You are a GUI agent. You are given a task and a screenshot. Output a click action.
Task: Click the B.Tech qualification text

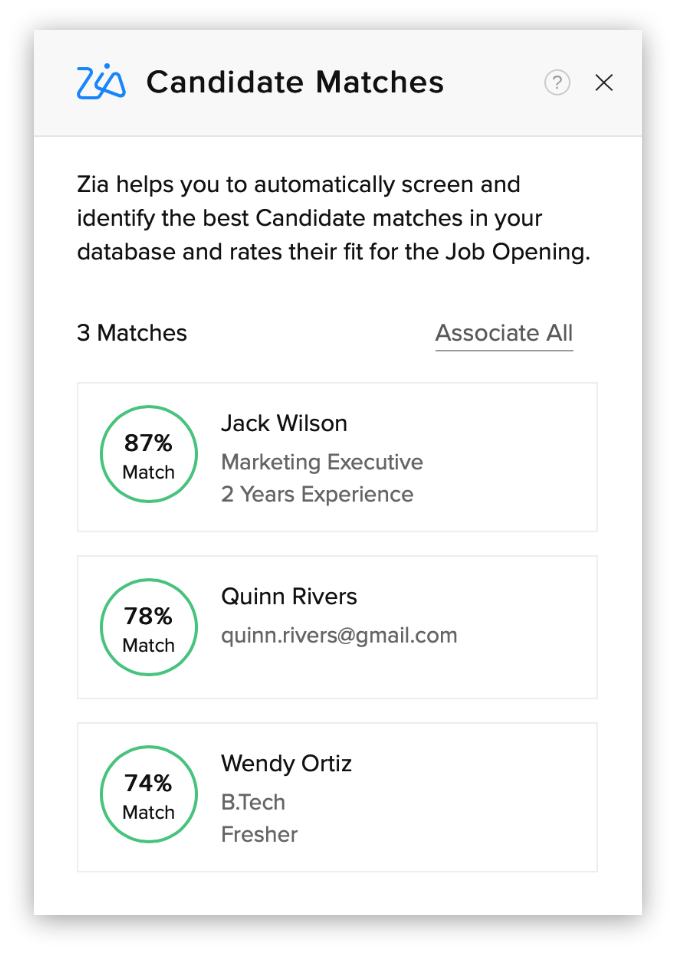(x=253, y=802)
